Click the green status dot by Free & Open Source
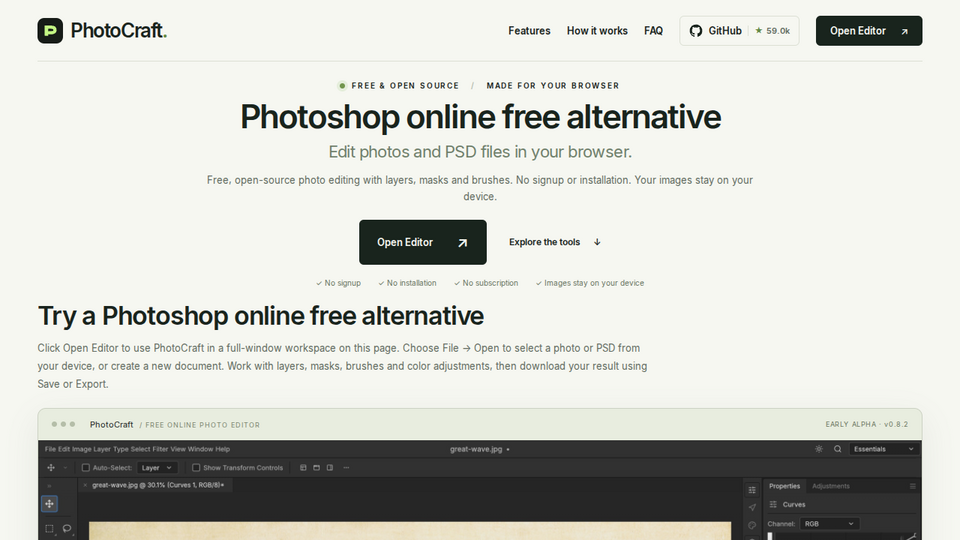 point(342,86)
